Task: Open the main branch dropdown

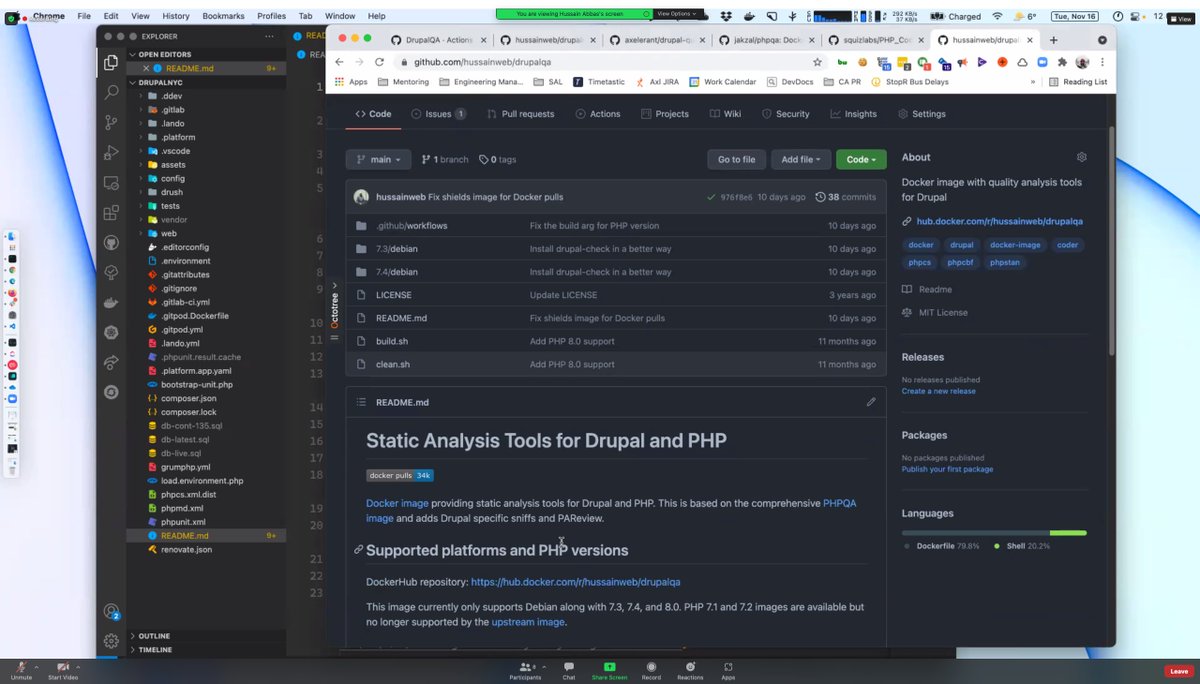Action: [378, 159]
